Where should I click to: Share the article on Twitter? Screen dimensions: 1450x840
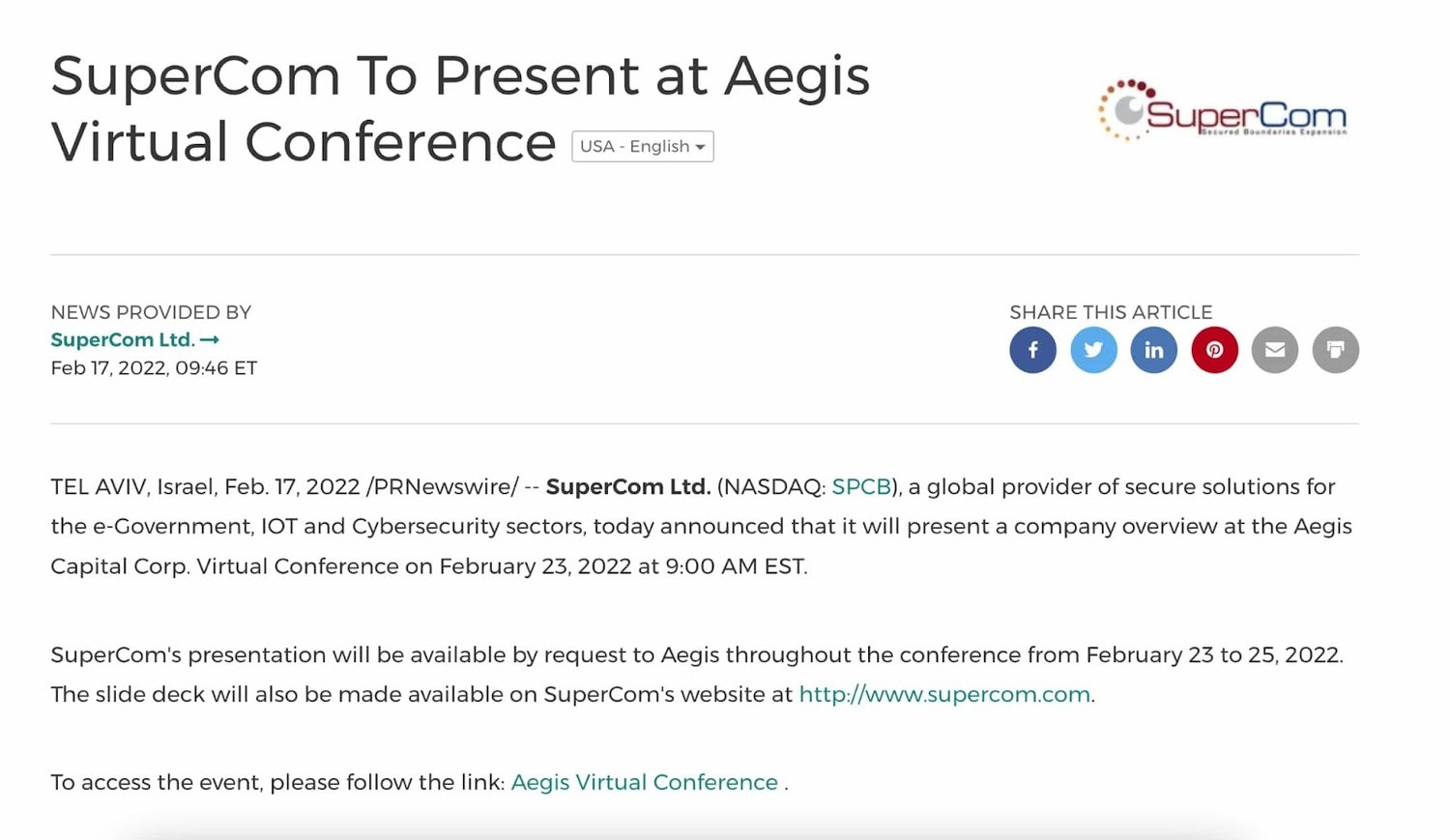[1093, 350]
